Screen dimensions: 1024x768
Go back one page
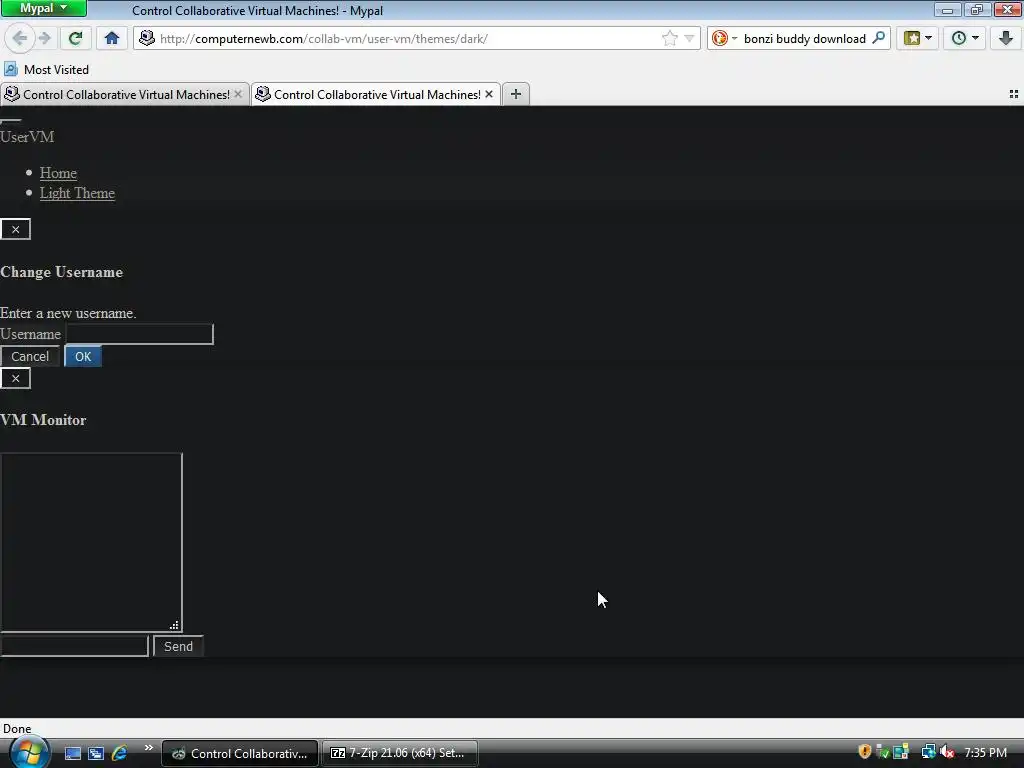pyautogui.click(x=20, y=39)
